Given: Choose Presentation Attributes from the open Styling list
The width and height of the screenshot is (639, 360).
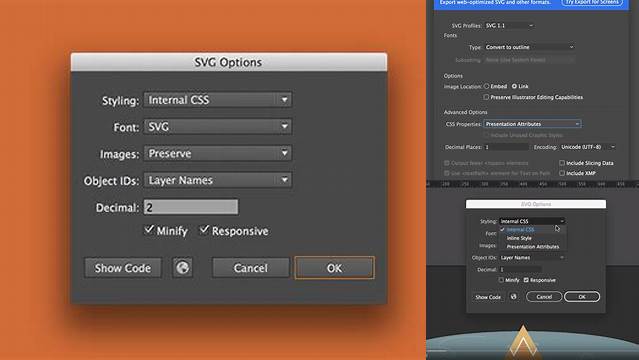Looking at the screenshot, I should coord(533,247).
